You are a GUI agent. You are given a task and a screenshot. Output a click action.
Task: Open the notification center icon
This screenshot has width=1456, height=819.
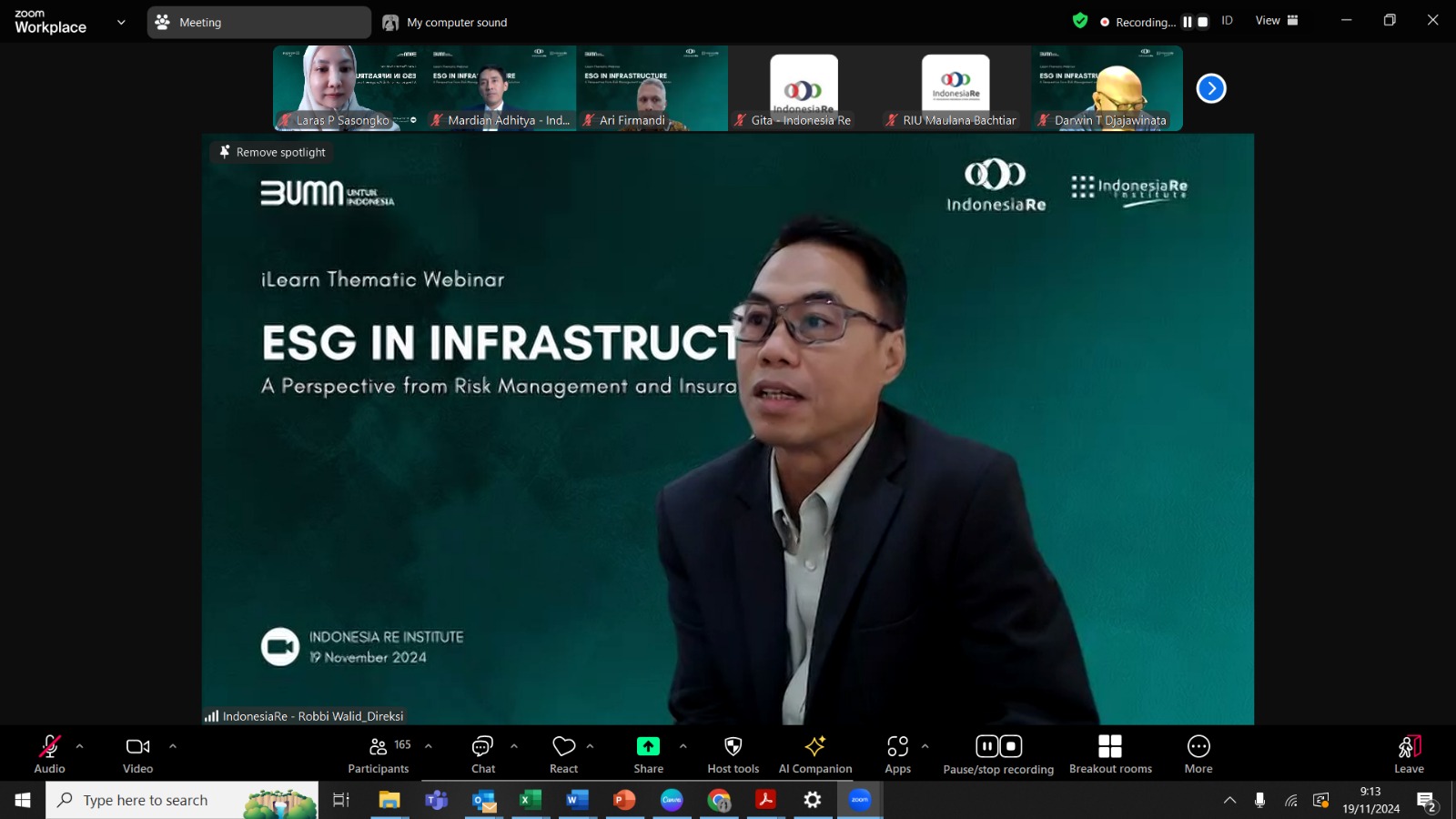coord(1426,801)
